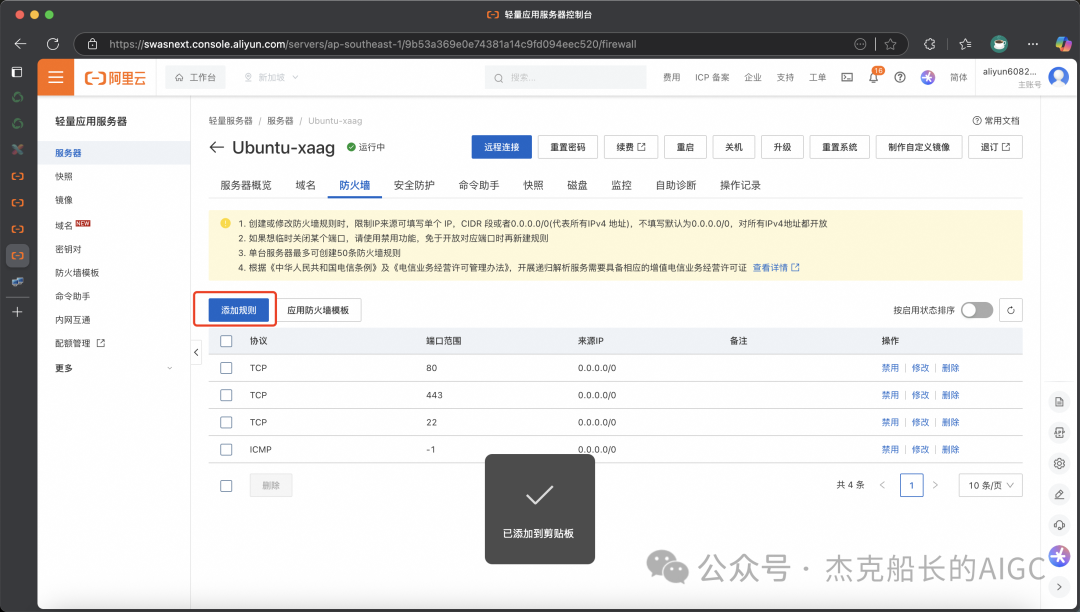Viewport: 1080px width, 612px height.
Task: Open 快照 in left sidebar
Action: tap(64, 176)
